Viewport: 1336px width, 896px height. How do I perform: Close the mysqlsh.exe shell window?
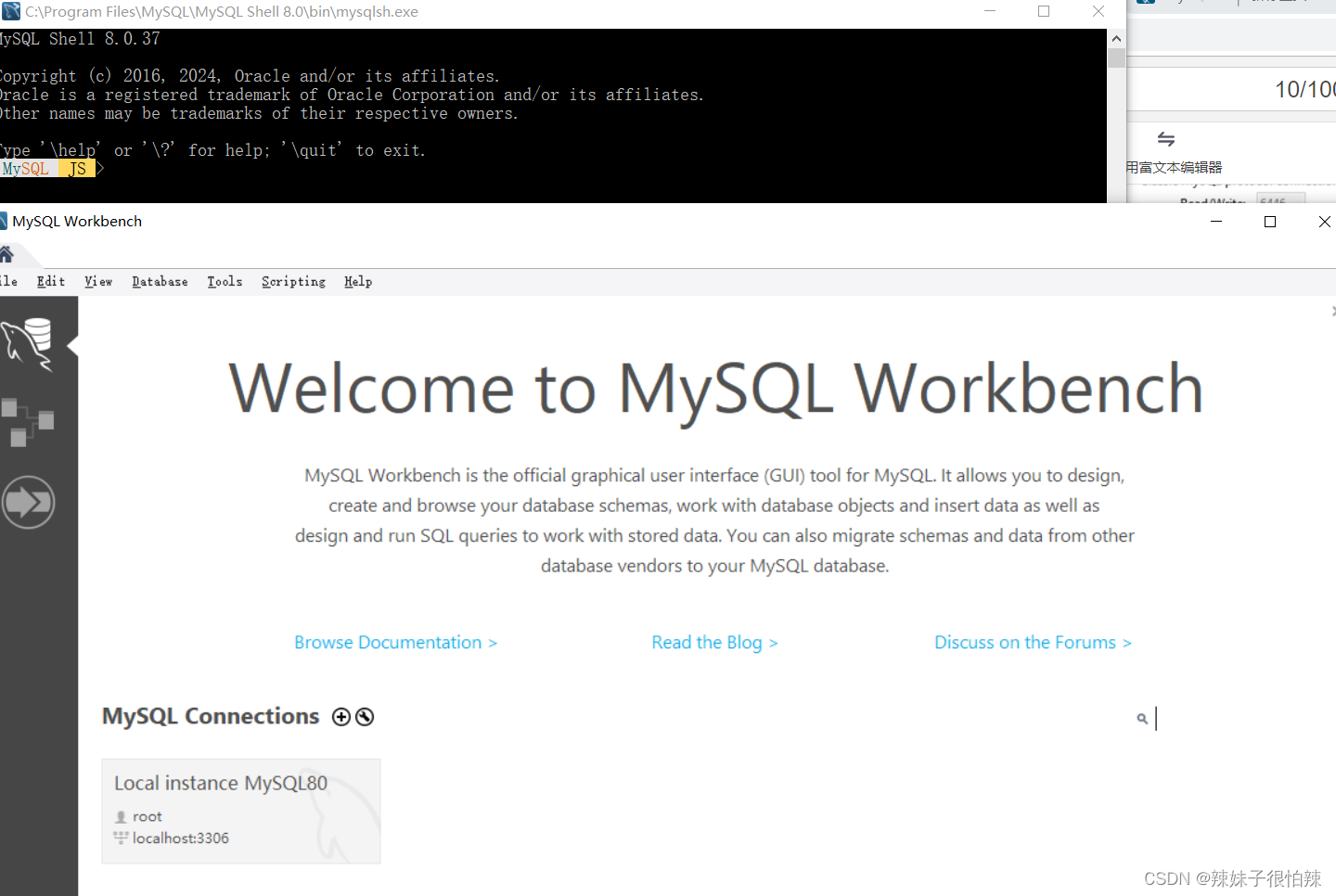[x=1098, y=11]
